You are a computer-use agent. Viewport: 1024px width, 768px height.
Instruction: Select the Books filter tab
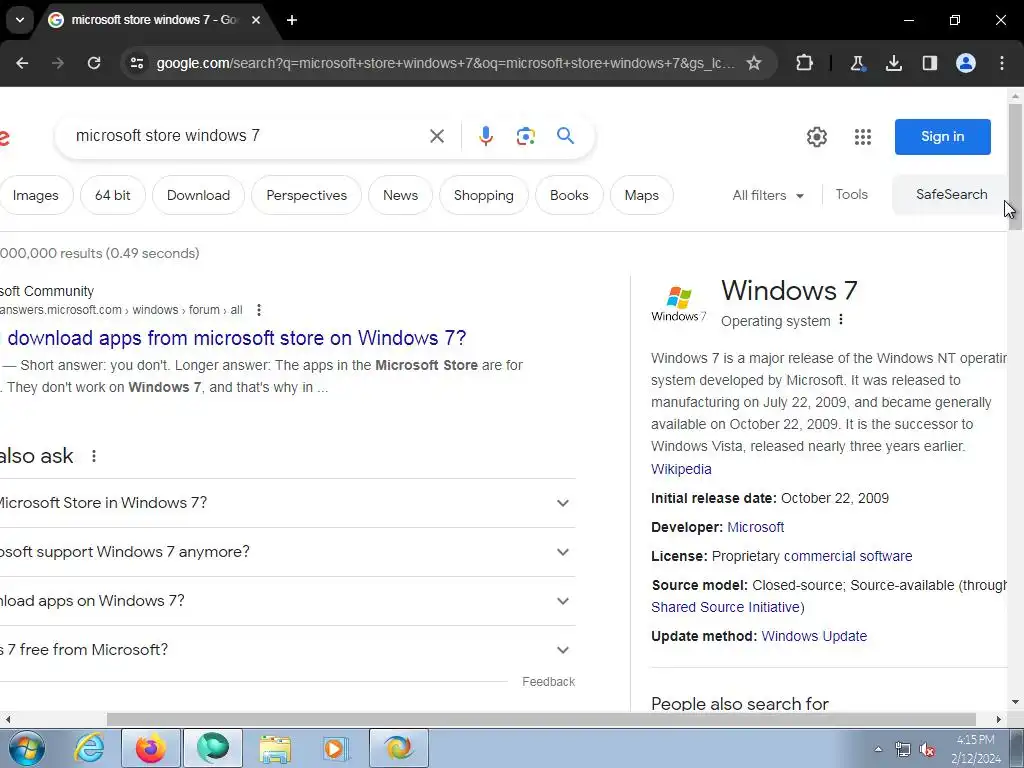pyautogui.click(x=569, y=195)
